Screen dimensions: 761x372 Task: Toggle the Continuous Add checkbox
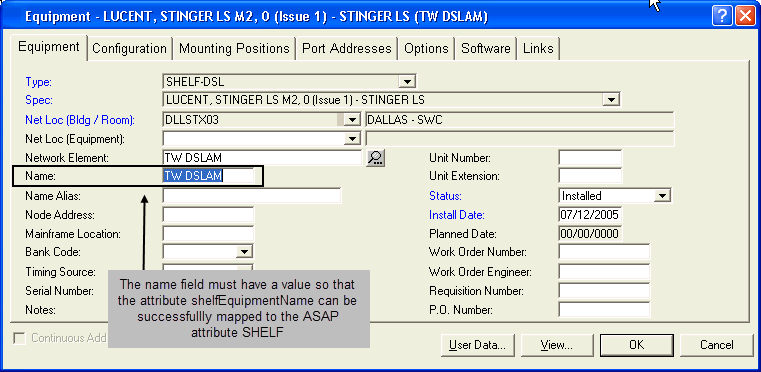click(x=19, y=338)
